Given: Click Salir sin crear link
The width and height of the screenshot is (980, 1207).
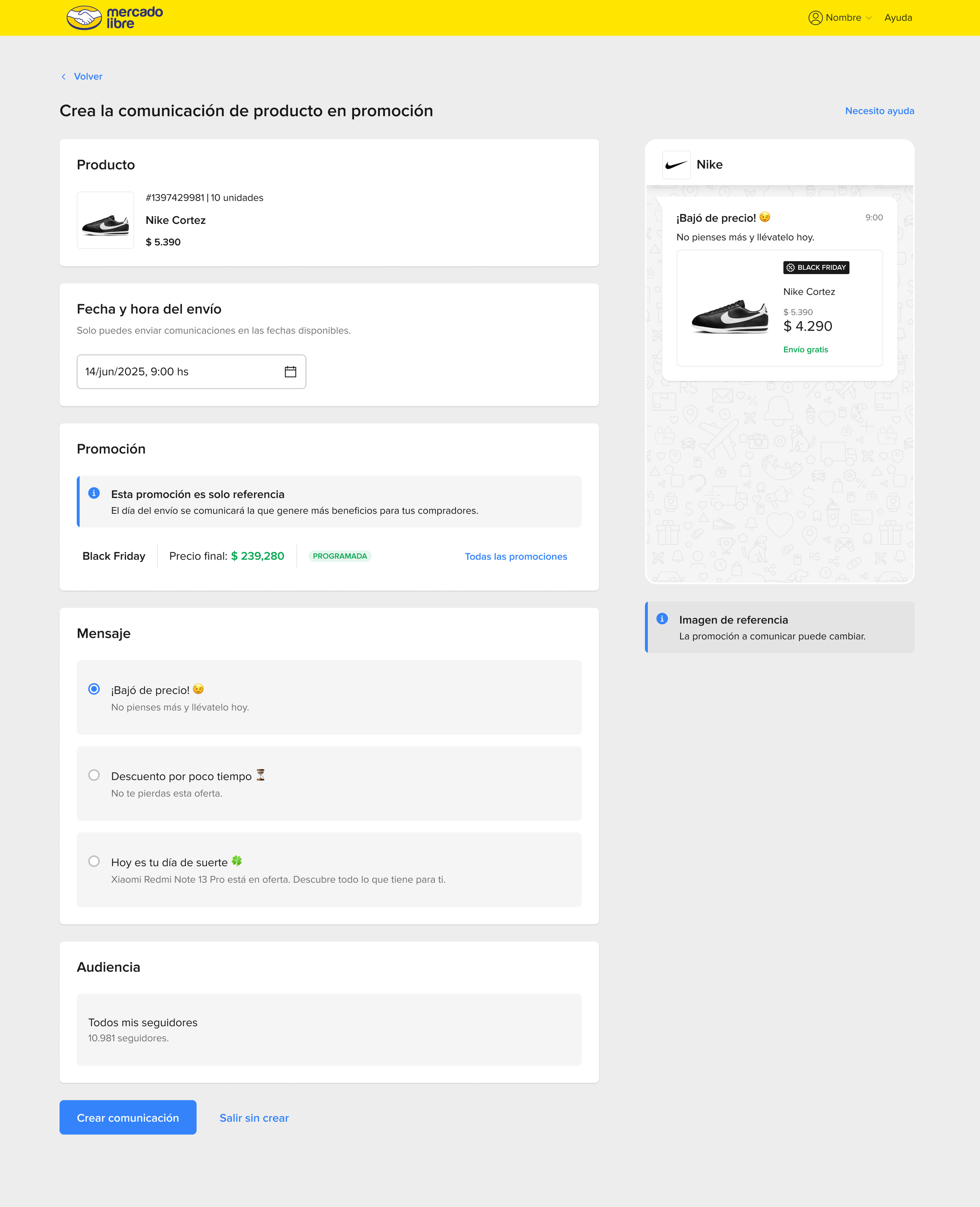Looking at the screenshot, I should [x=254, y=1118].
